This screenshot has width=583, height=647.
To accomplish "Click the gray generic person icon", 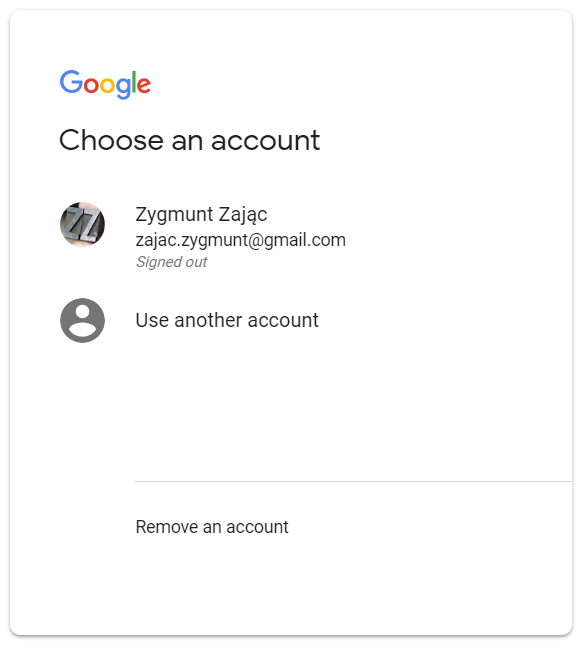I will (82, 320).
